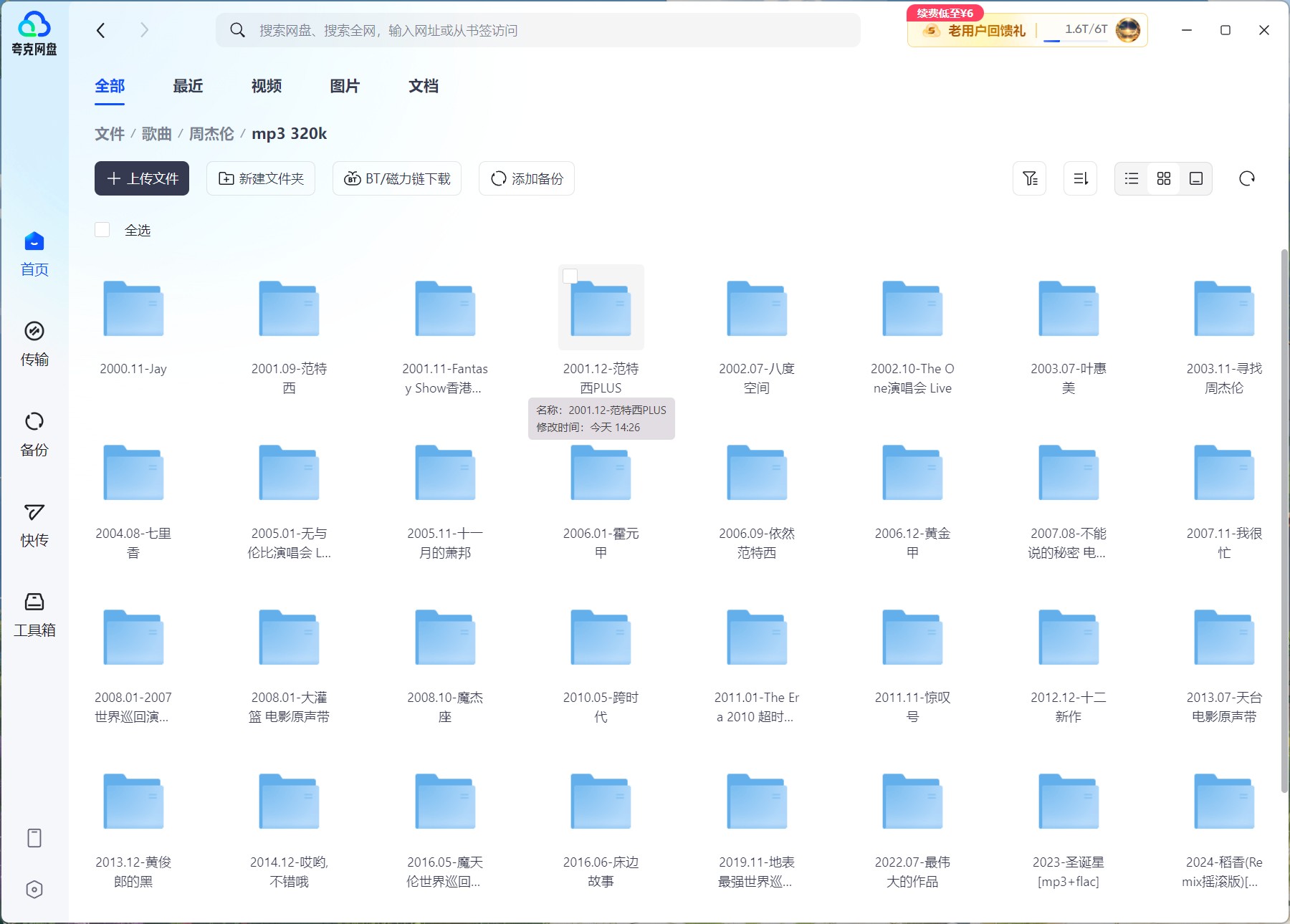Screen dimensions: 1290x924
Task: Open folder 2008.10-魔杰座
Action: point(445,637)
